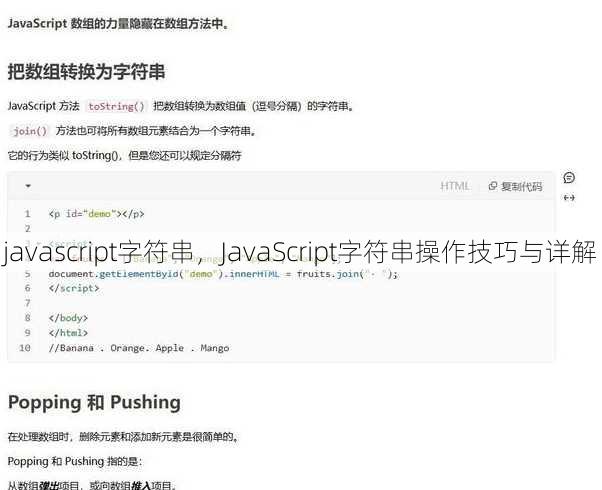Toggle code width with the arrows icon
Screen dimensions: 602x490
click(x=569, y=198)
